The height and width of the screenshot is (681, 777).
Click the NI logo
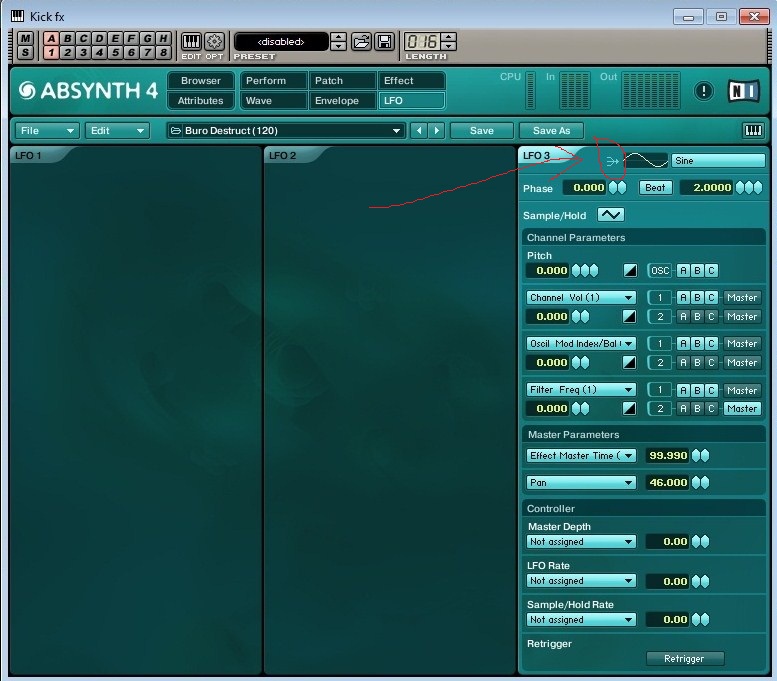click(x=744, y=91)
